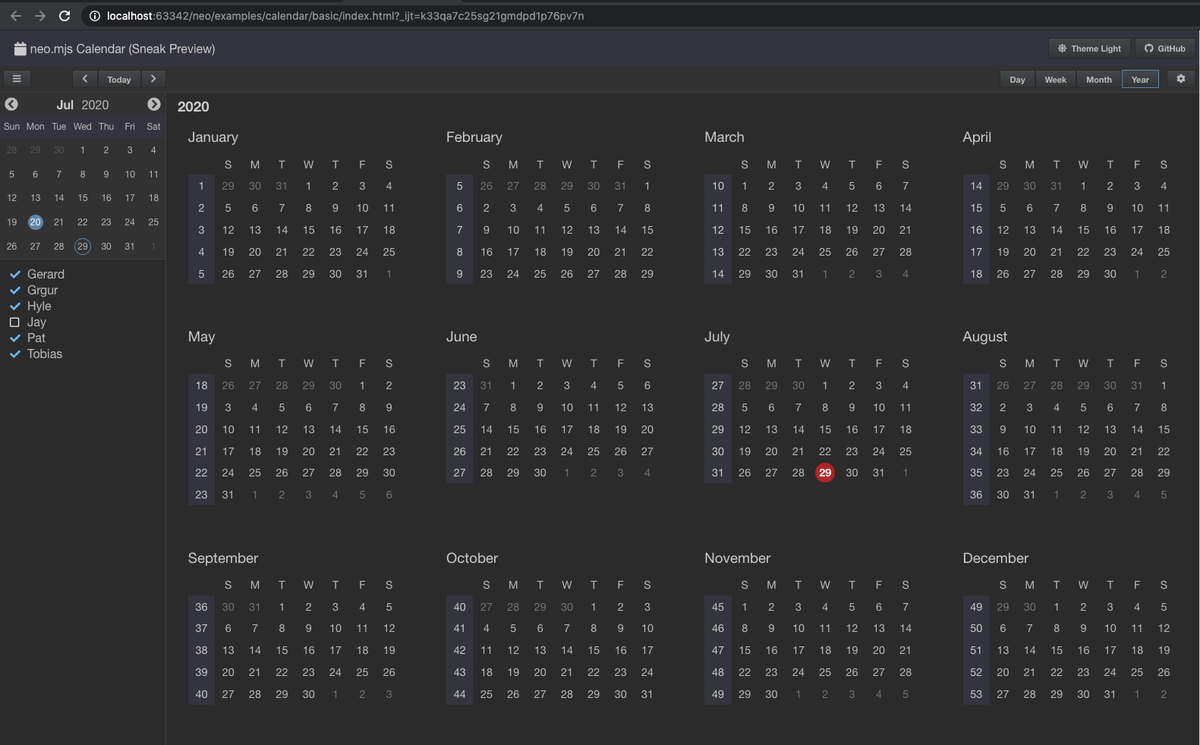Click the September month heading

[x=223, y=558]
